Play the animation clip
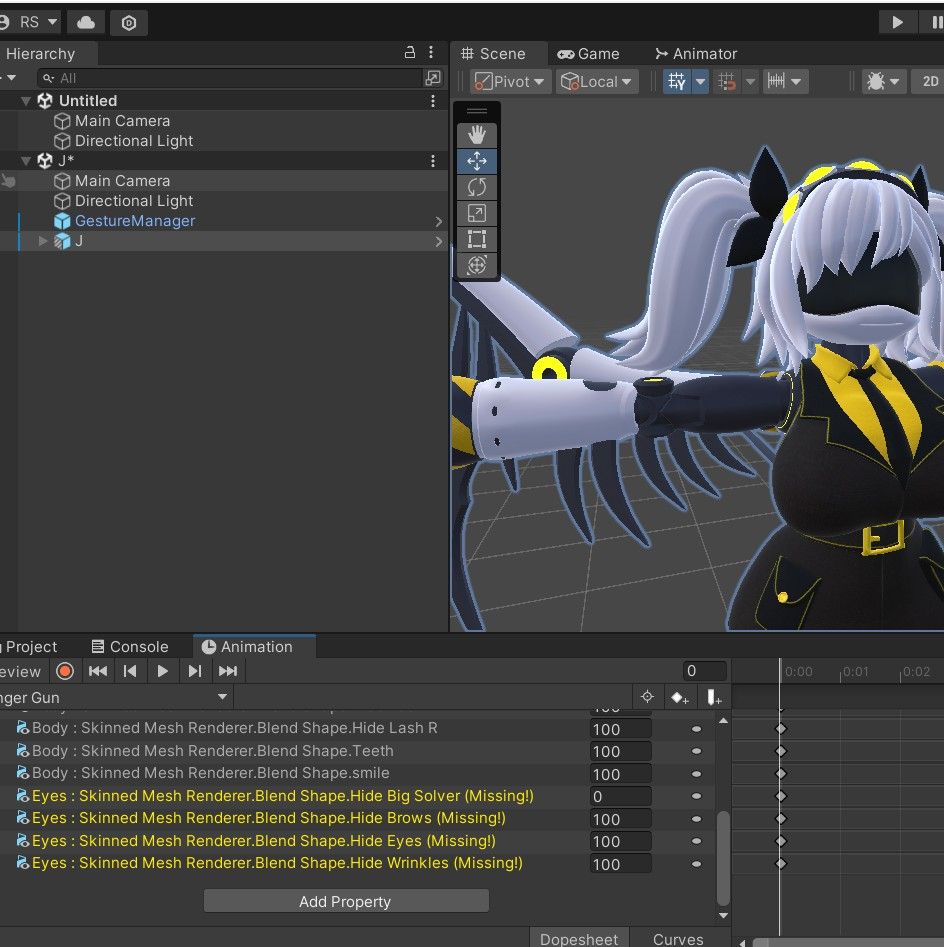The width and height of the screenshot is (944, 947). click(162, 671)
